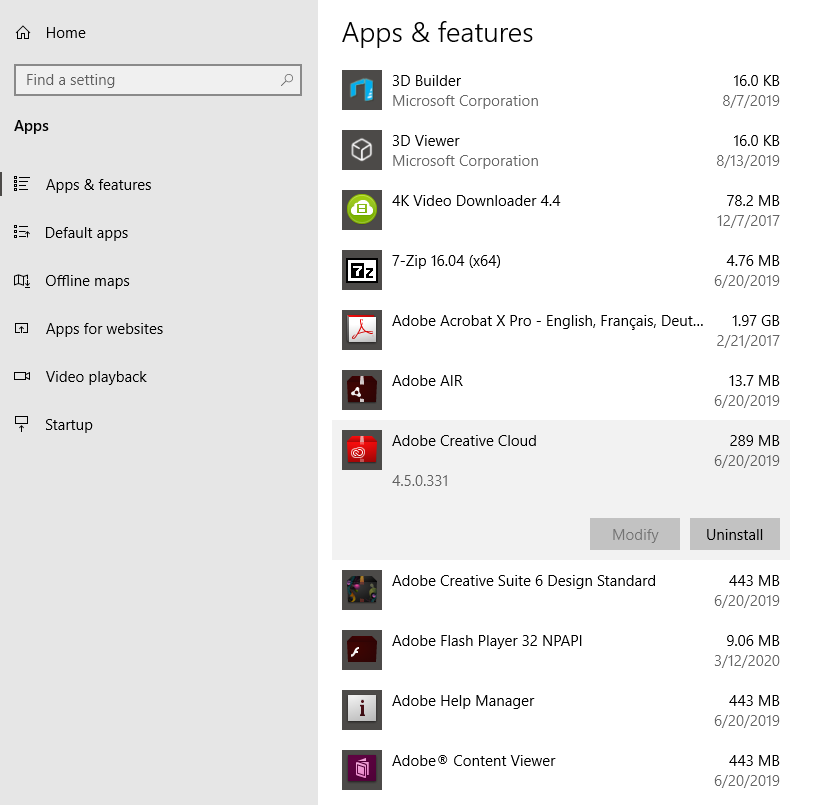The width and height of the screenshot is (824, 805).
Task: Click the Adobe Acrobat X Pro icon
Action: 362,330
